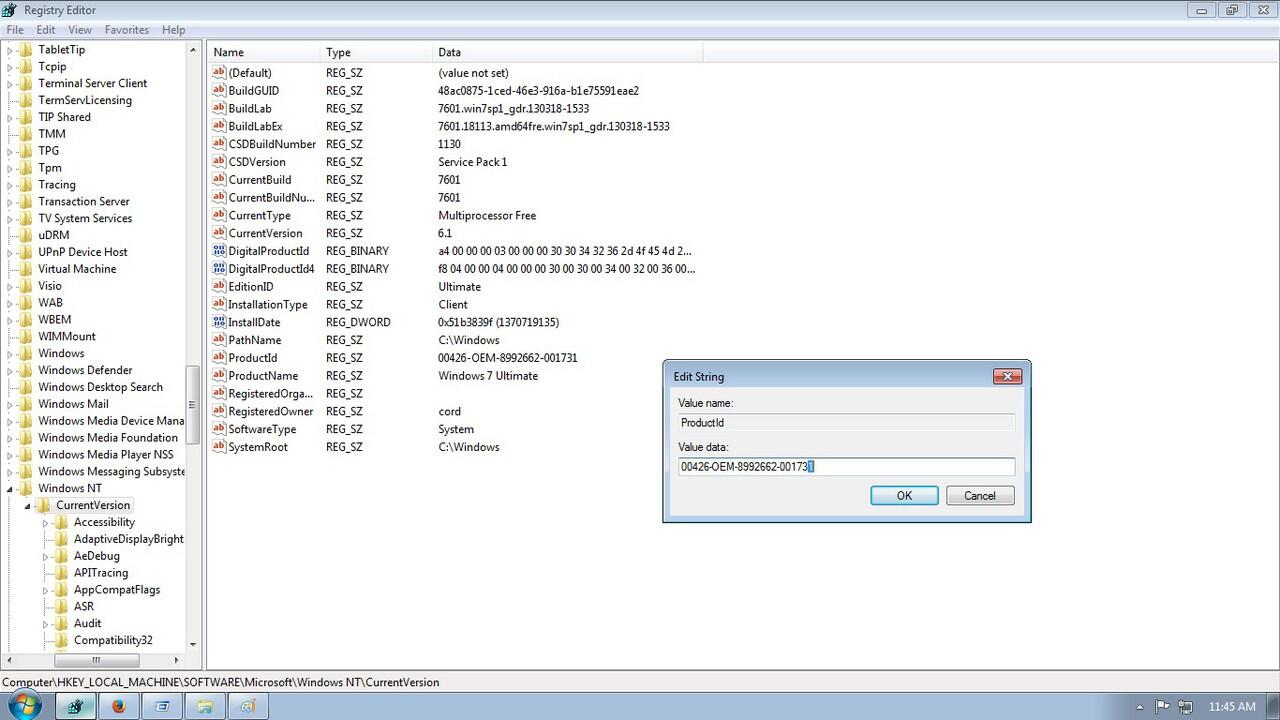Click the DigitalProductId4 binary value icon
The image size is (1280, 720).
(219, 269)
